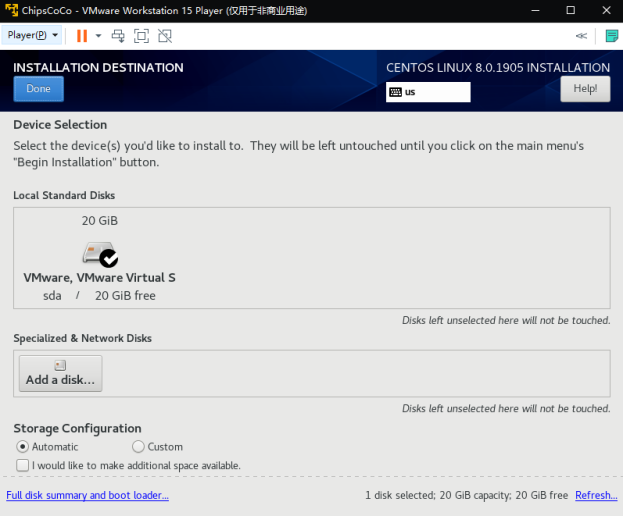
Task: Collapse the toolbar with double-arrow icon
Action: [581, 36]
